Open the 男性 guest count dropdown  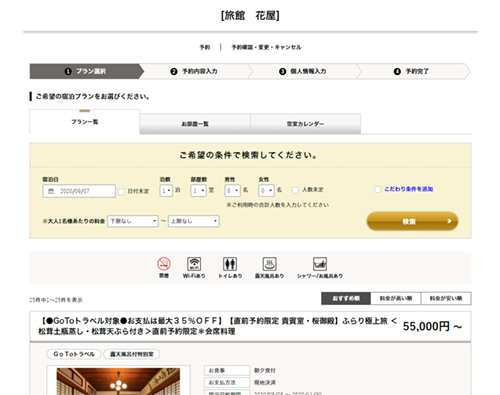(x=232, y=191)
